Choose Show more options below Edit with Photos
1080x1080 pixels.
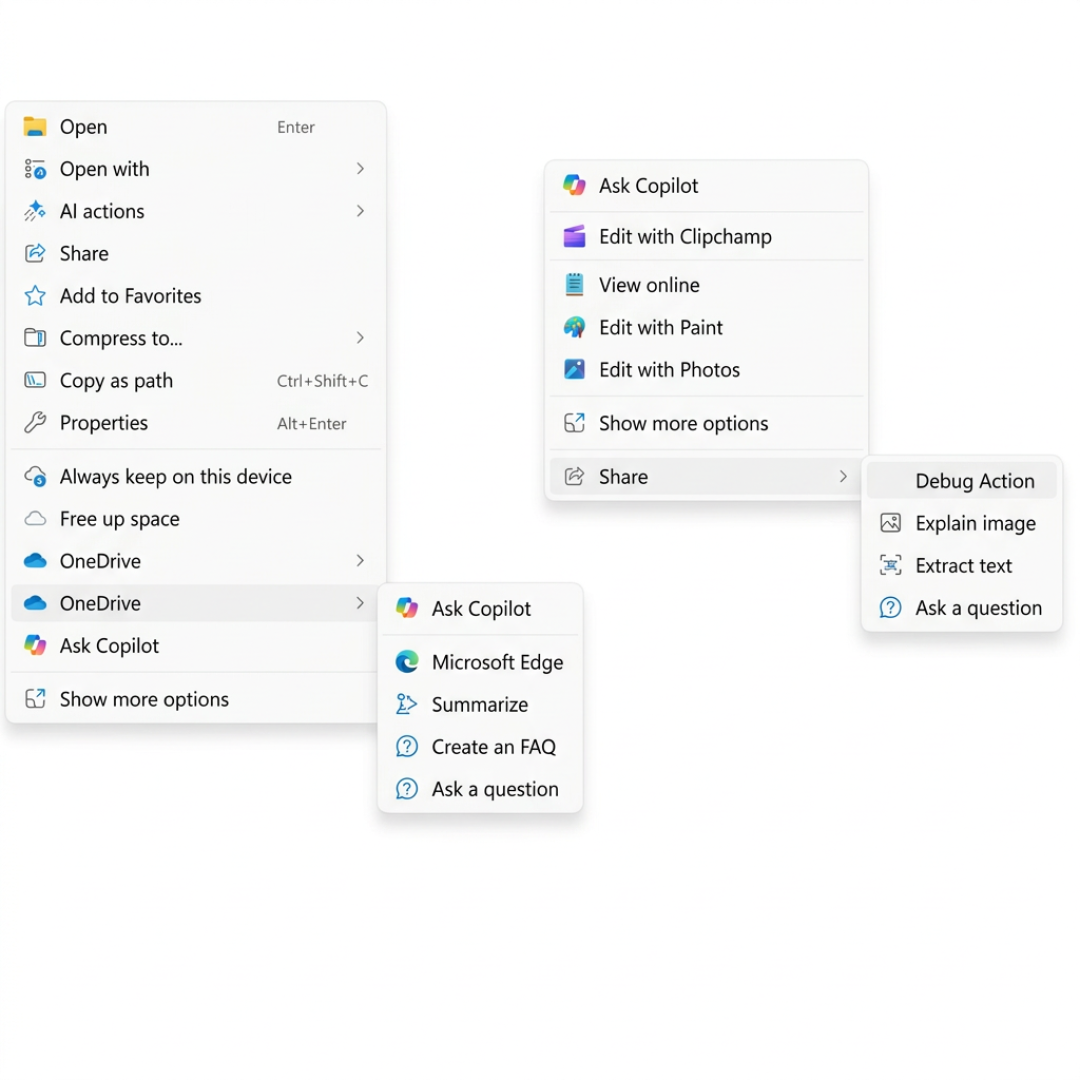(x=706, y=423)
